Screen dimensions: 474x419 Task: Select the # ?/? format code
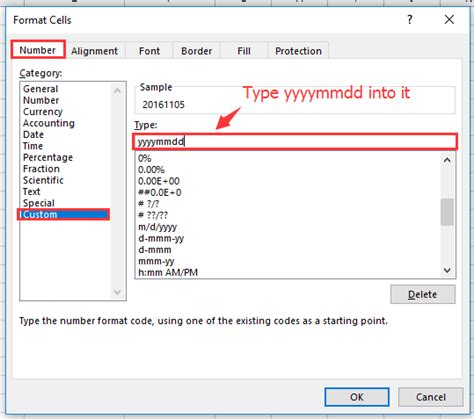pos(149,204)
